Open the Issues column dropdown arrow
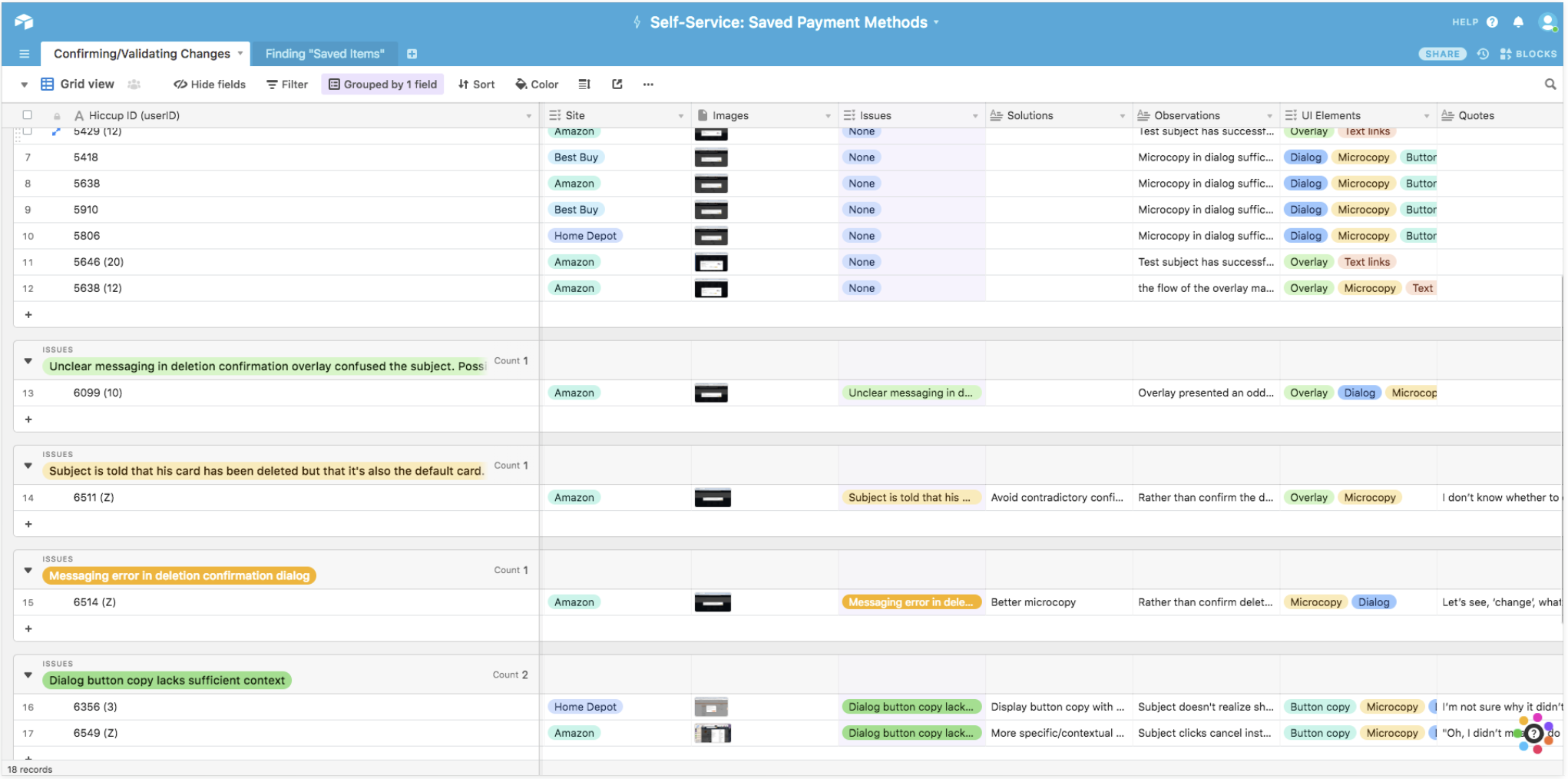Screen dimensions: 1568x779 [x=975, y=116]
